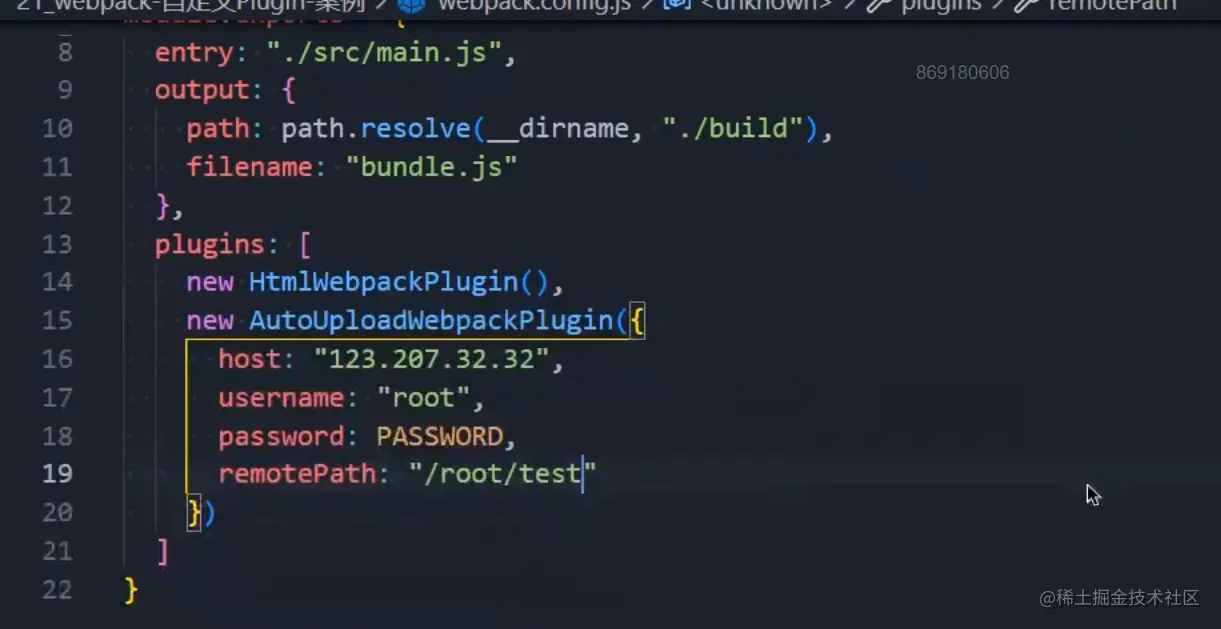
Task: Click line number 21 in the gutter
Action: 57,551
